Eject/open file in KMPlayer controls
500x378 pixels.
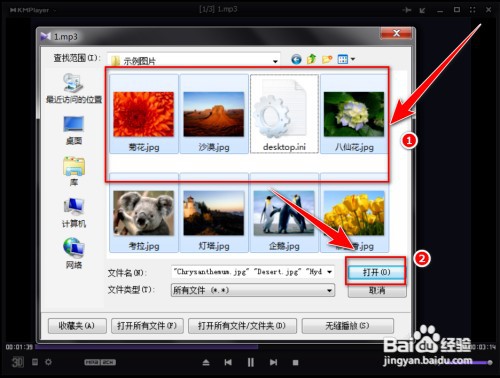click(206, 362)
